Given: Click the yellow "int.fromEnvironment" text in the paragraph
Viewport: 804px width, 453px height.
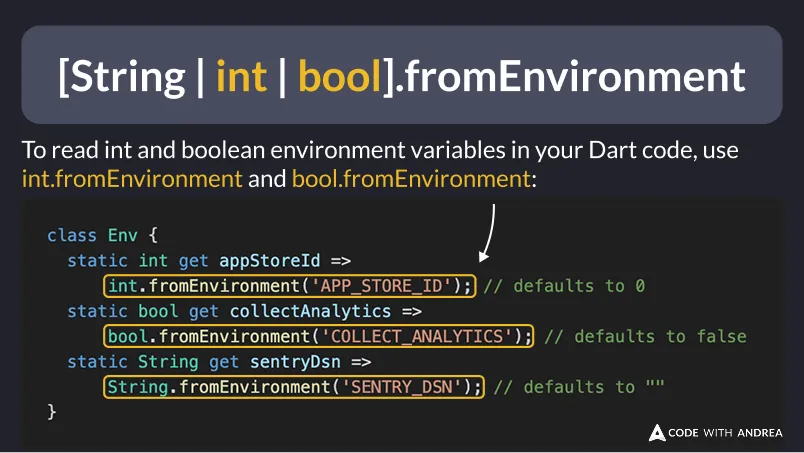Looking at the screenshot, I should (132, 179).
